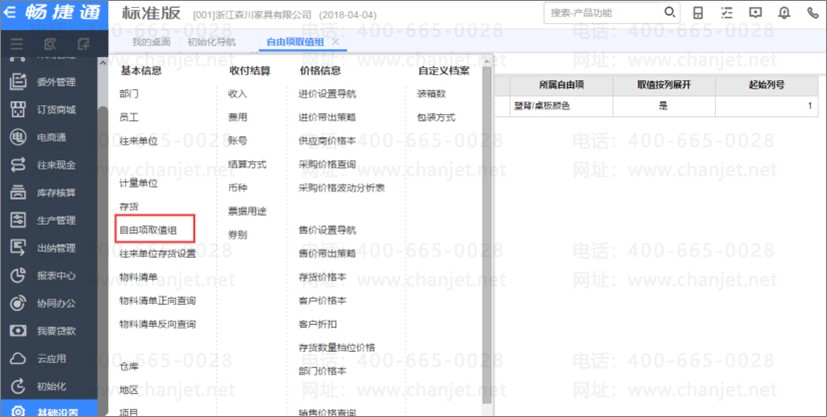
Task: Open 部门 under 基本信息
Action: [129, 94]
